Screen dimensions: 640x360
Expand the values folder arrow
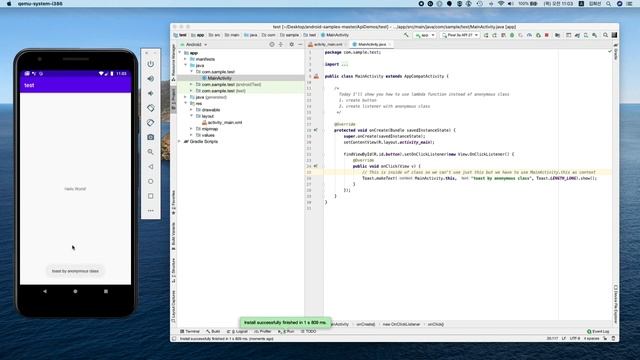191,135
